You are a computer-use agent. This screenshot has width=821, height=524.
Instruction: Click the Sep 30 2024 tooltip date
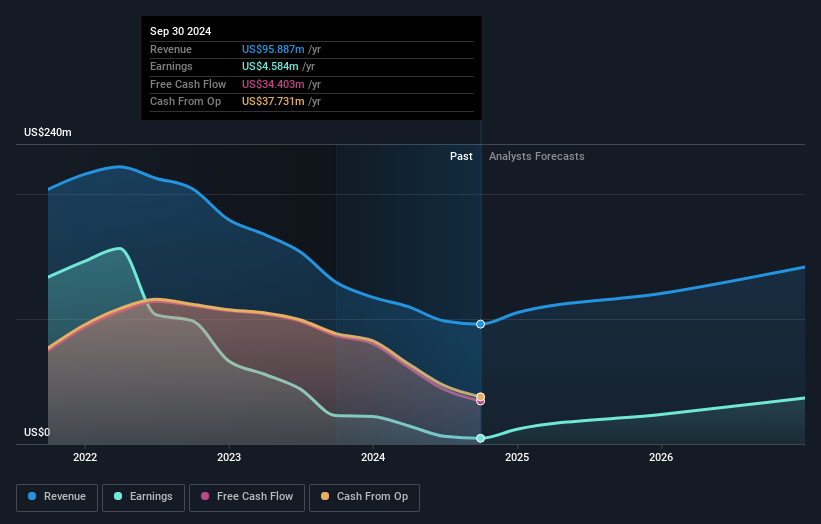[180, 31]
